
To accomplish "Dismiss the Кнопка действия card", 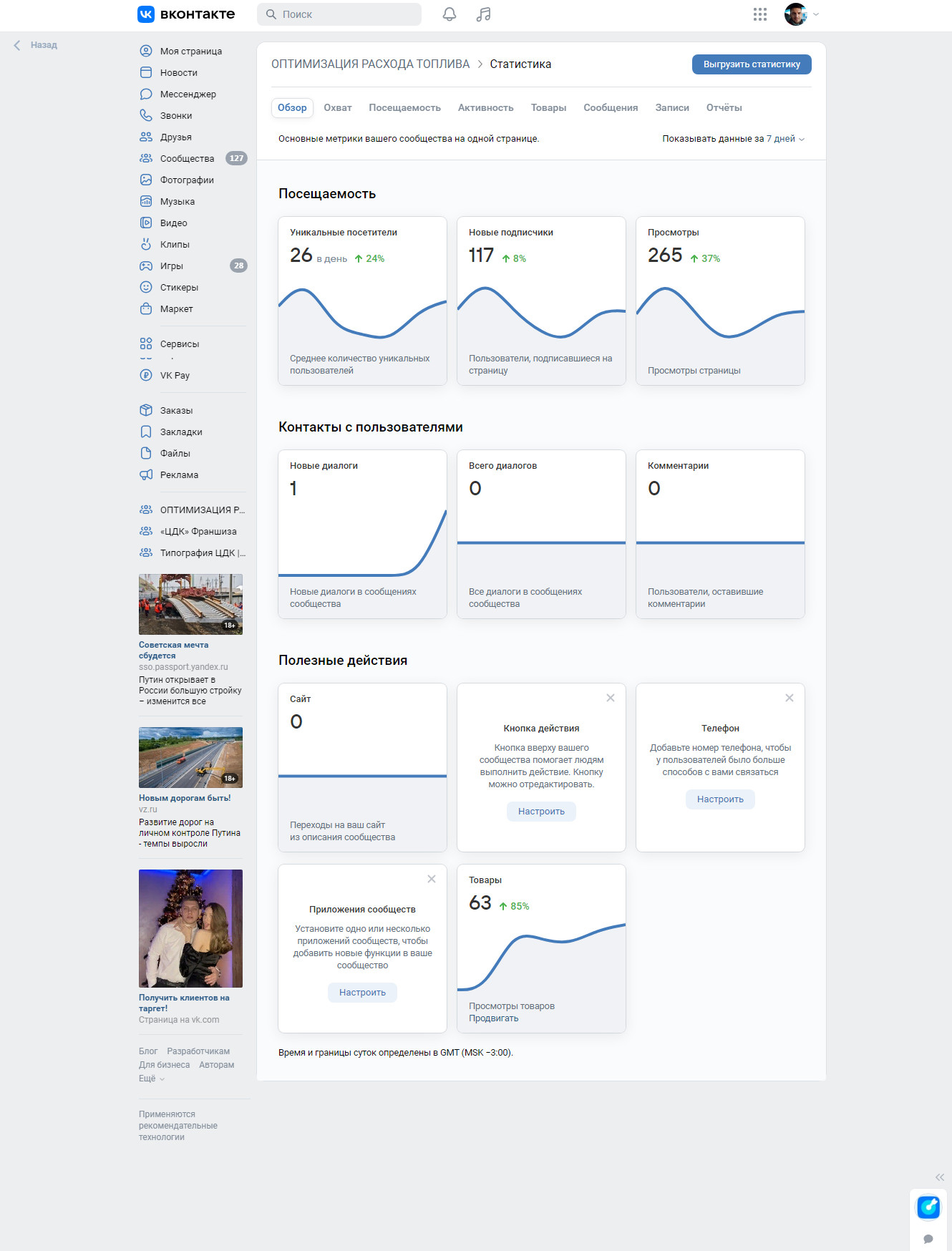I will tap(611, 698).
